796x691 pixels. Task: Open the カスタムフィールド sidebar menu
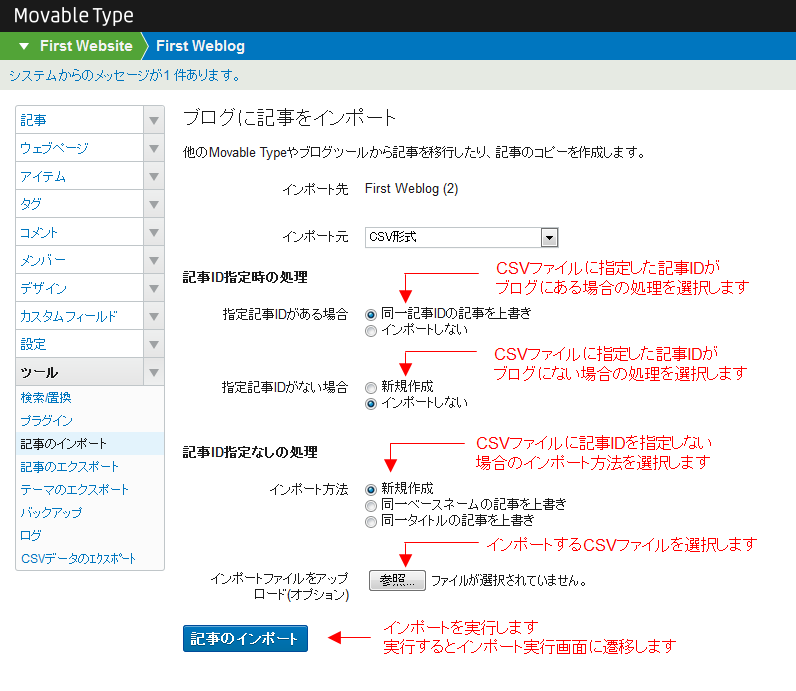point(80,316)
